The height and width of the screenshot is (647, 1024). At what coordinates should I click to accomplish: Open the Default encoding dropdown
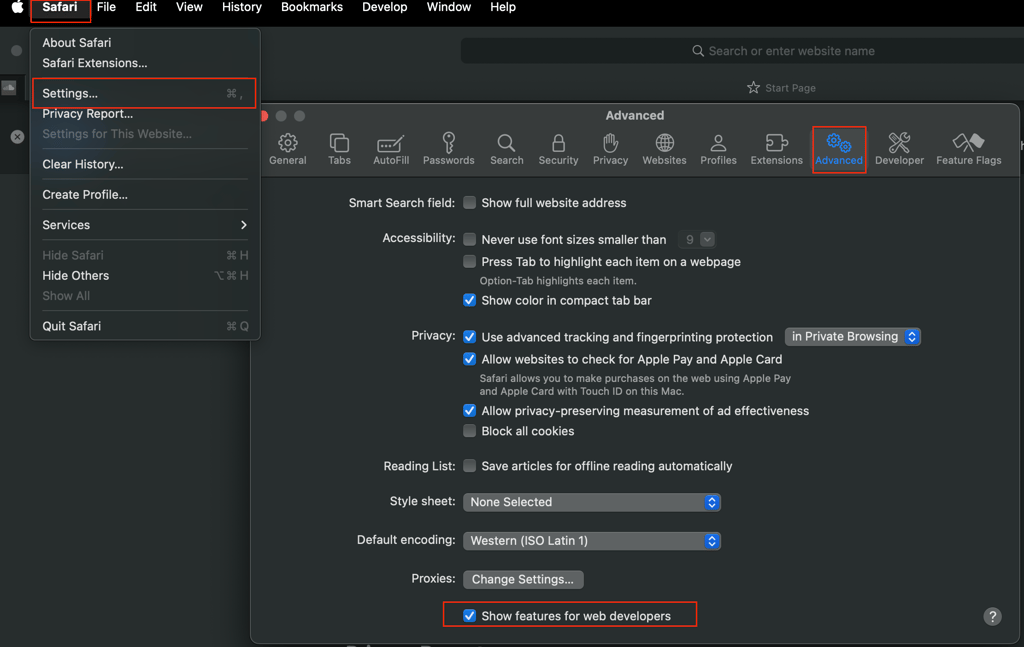[592, 541]
